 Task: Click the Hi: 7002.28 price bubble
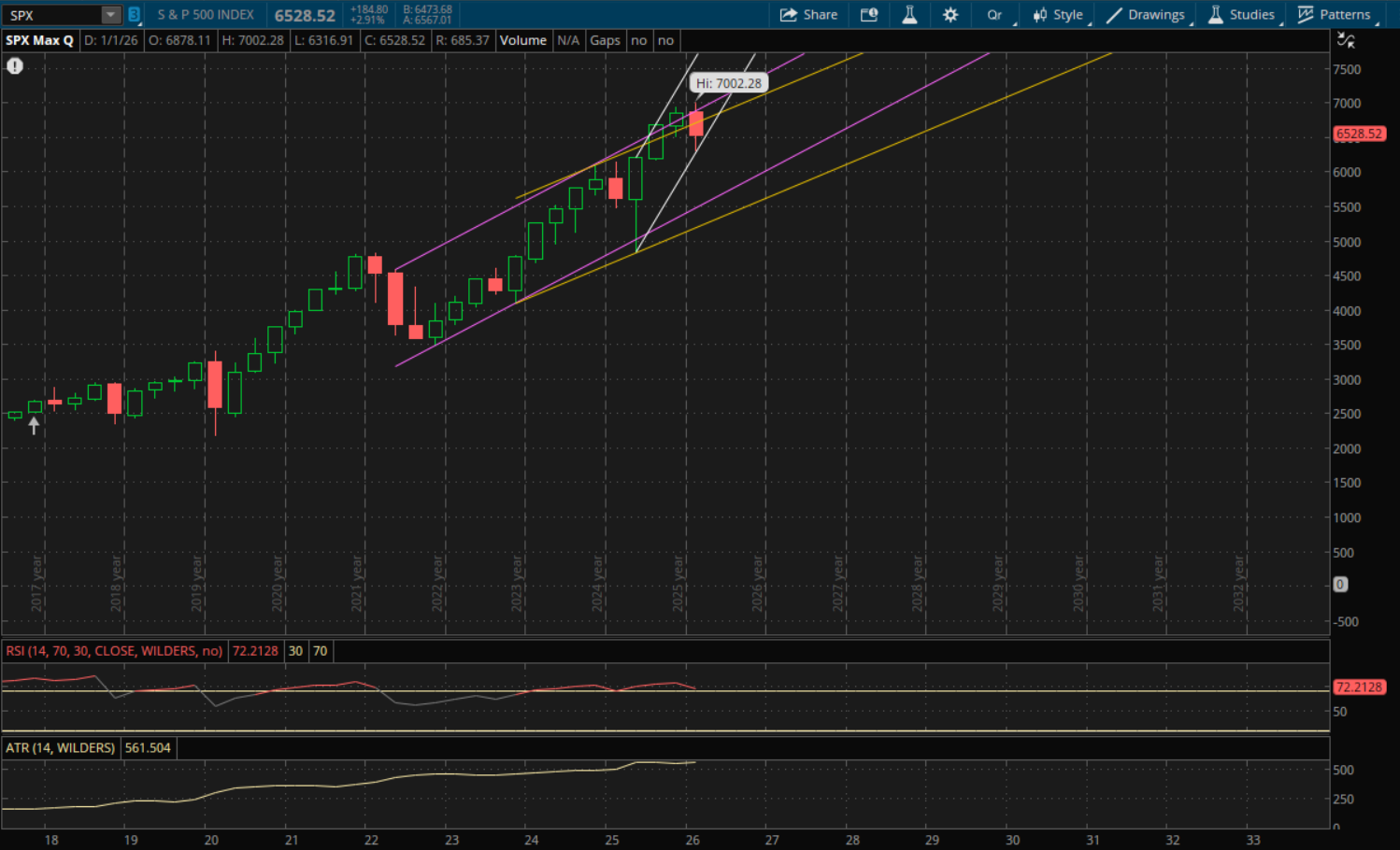729,83
